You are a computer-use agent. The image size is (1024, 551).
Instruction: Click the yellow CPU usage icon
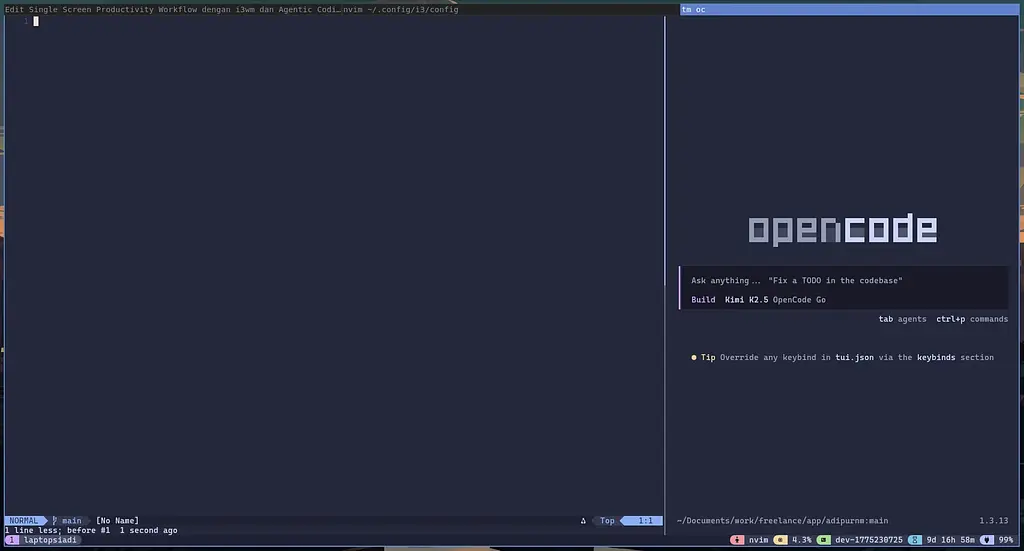click(780, 540)
